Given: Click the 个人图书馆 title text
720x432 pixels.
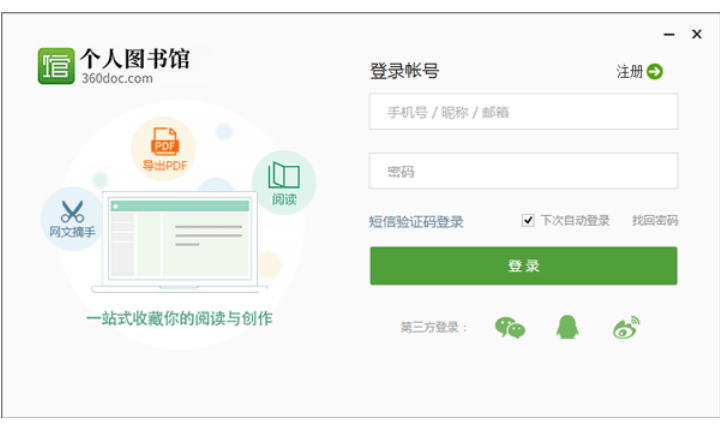Looking at the screenshot, I should point(135,59).
